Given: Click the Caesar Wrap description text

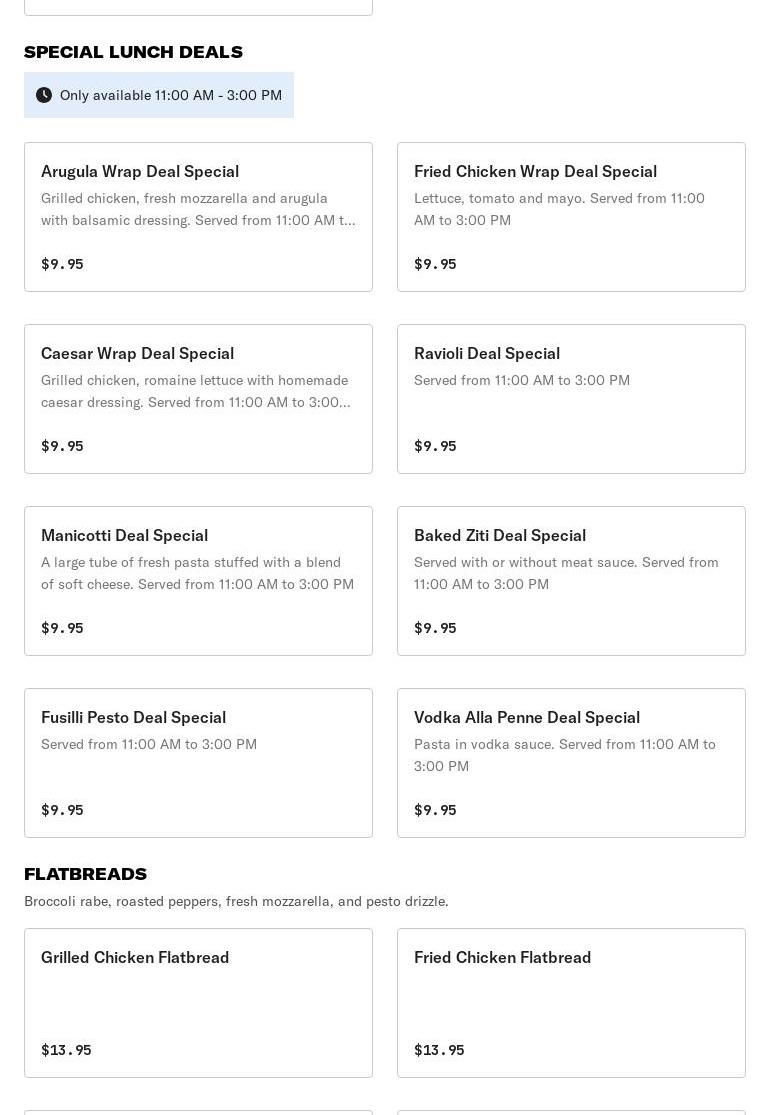Looking at the screenshot, I should (197, 391).
